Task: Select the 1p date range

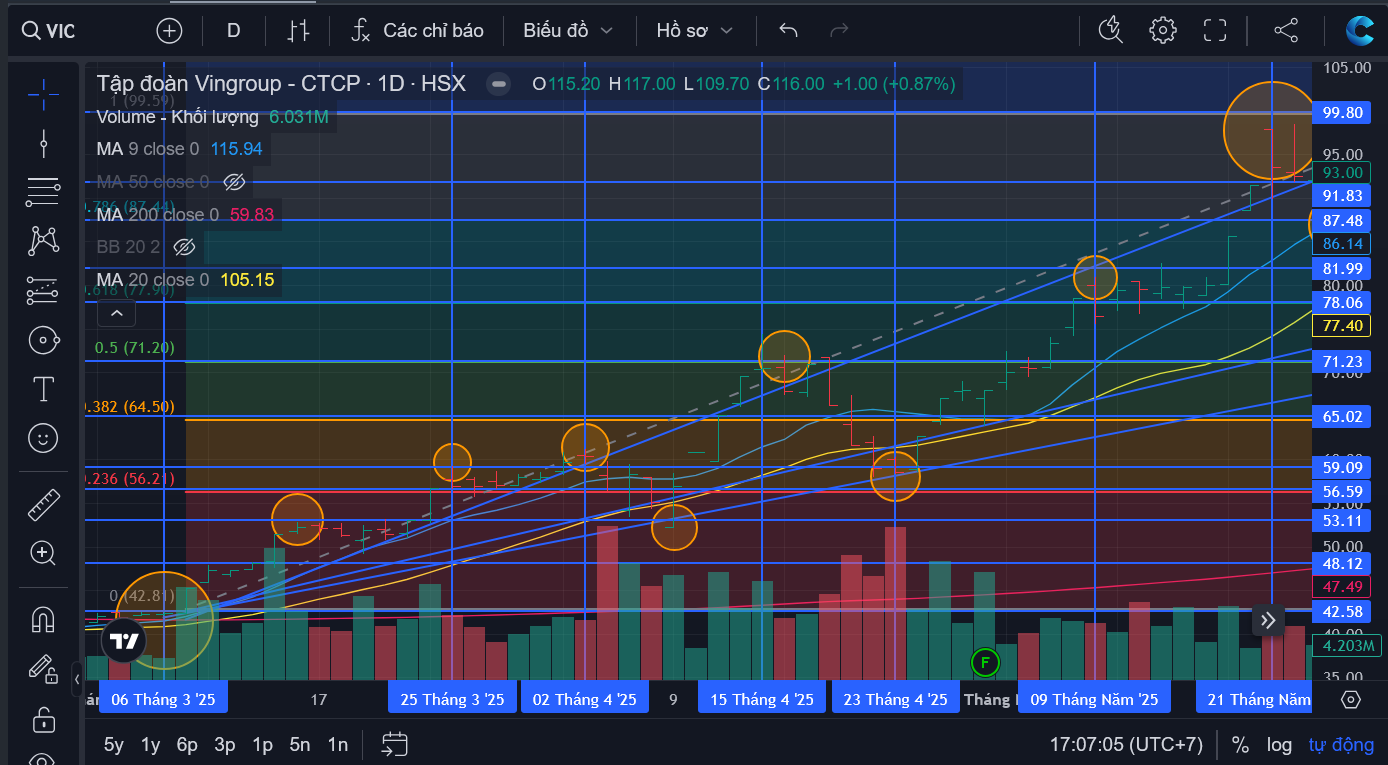Action: [x=262, y=744]
